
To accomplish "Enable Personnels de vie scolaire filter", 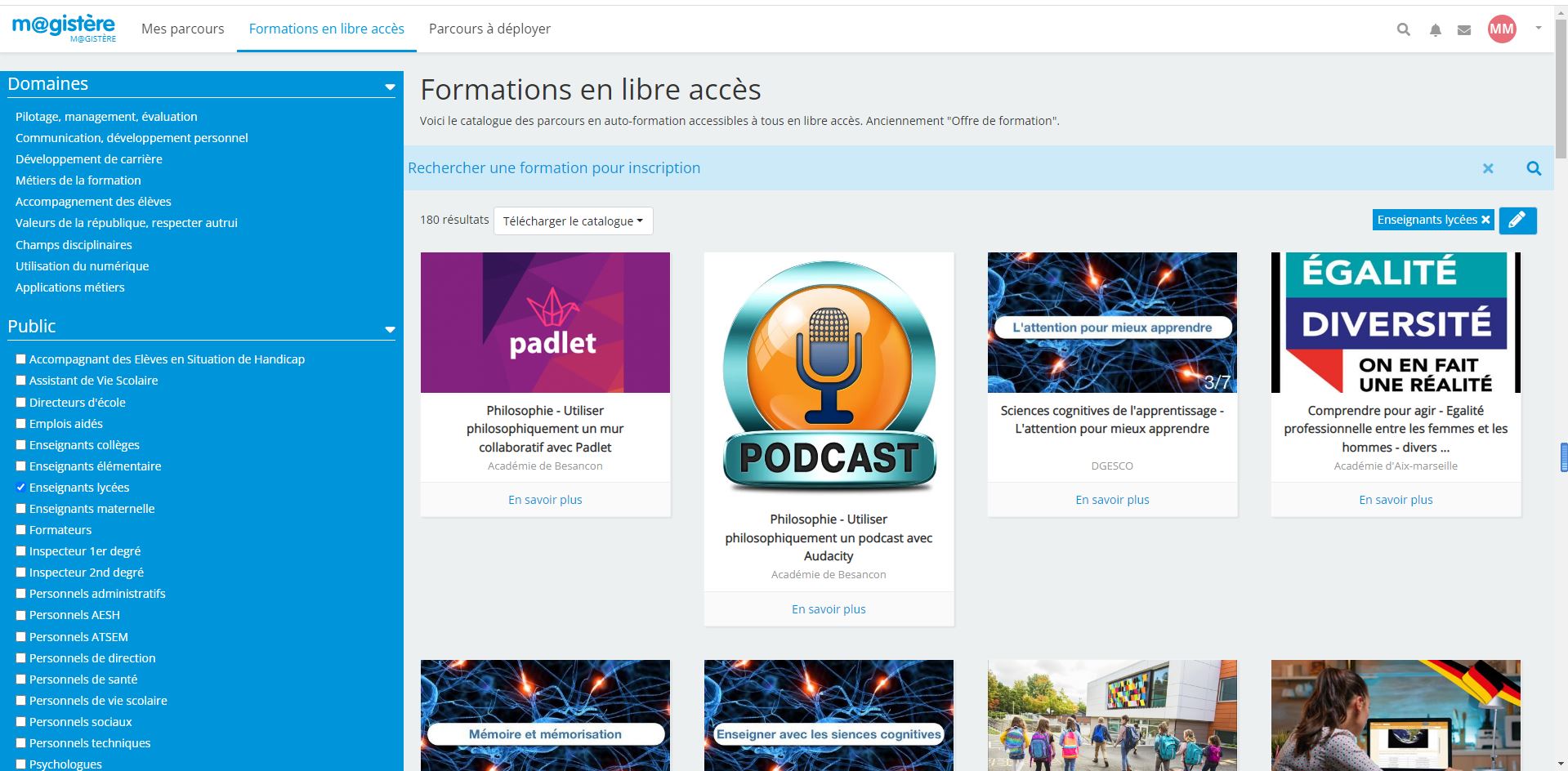I will (x=21, y=701).
